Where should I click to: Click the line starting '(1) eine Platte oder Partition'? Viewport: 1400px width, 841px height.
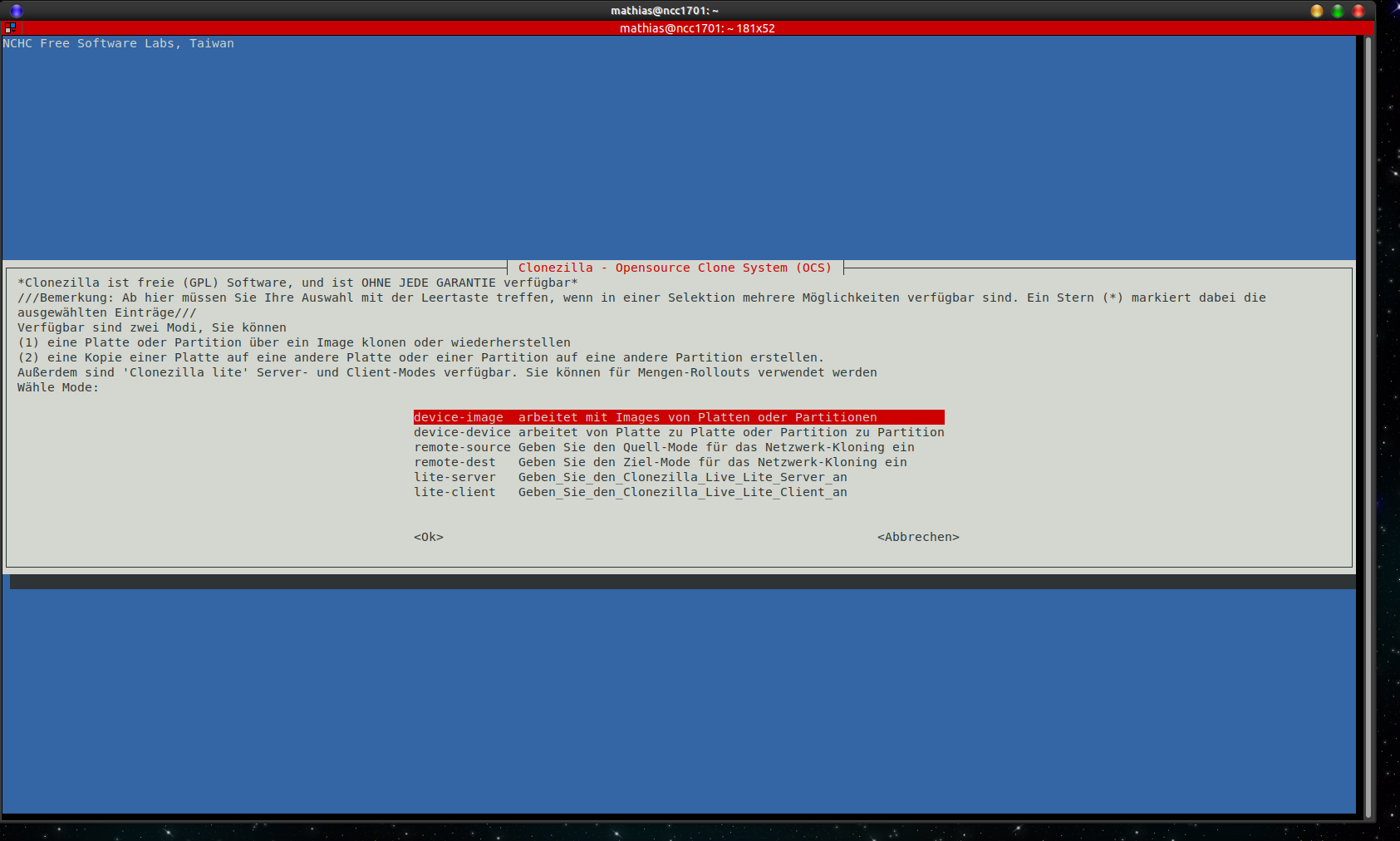click(294, 342)
